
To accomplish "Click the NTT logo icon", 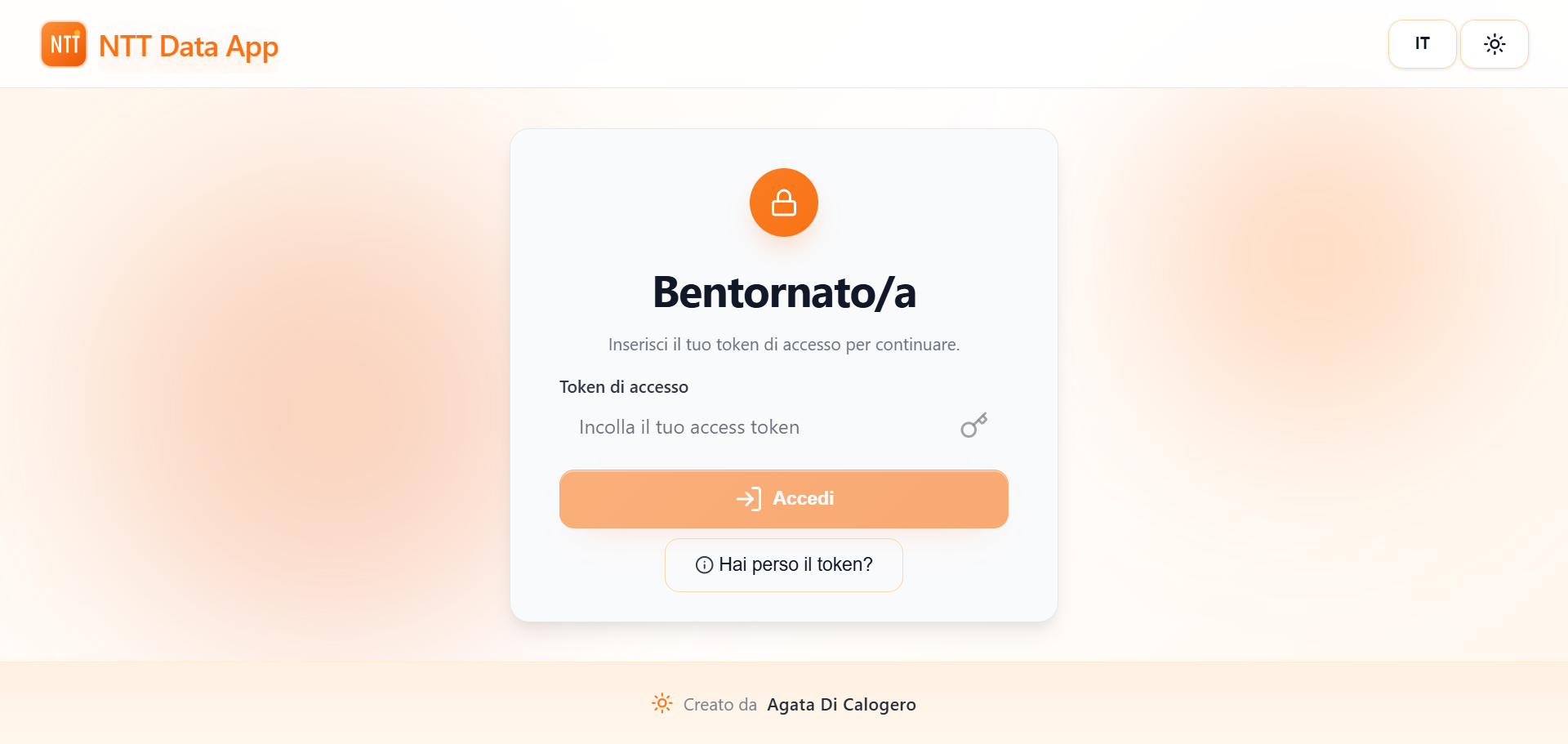I will [63, 44].
